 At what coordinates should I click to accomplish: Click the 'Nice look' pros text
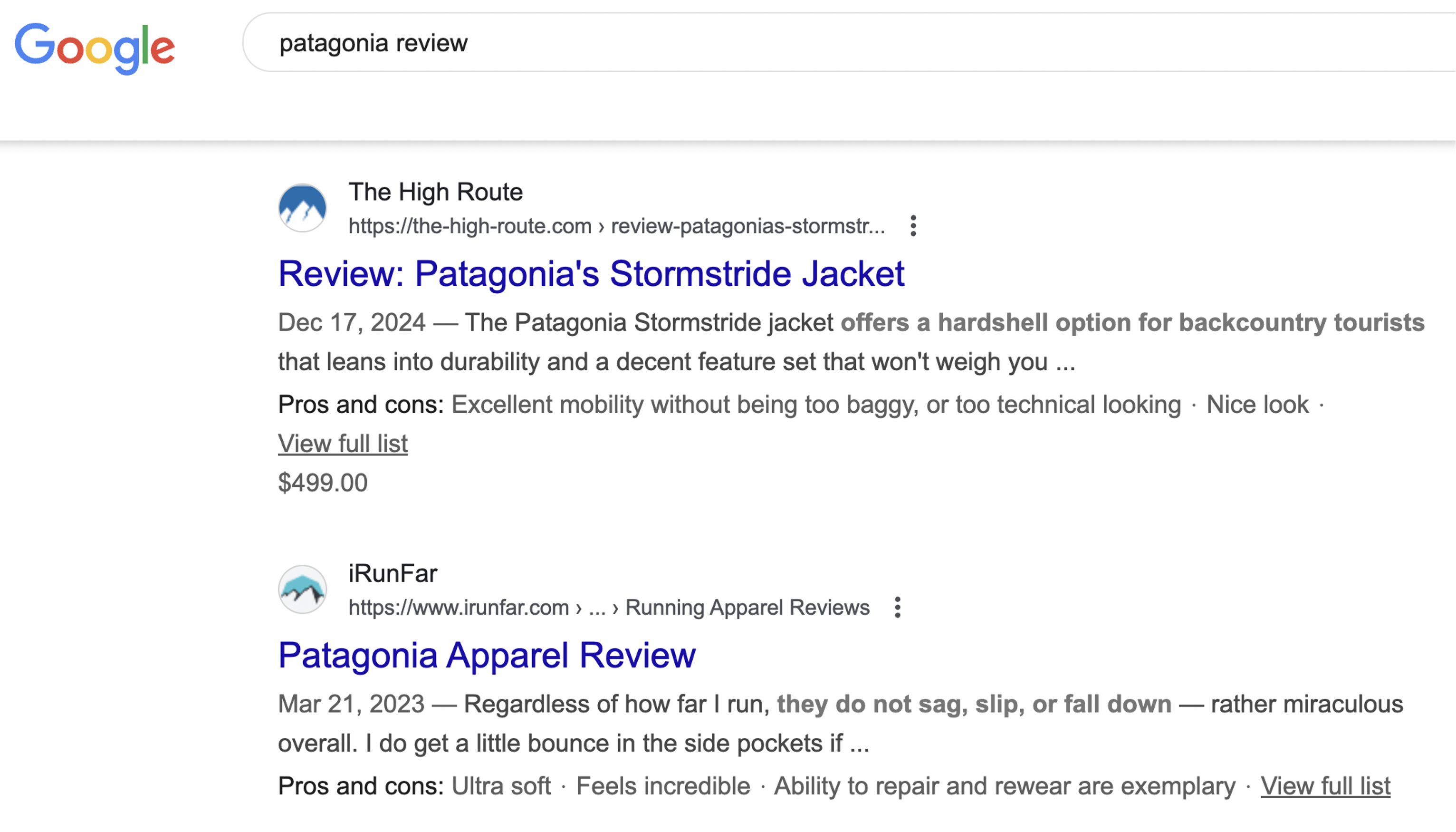click(1257, 405)
